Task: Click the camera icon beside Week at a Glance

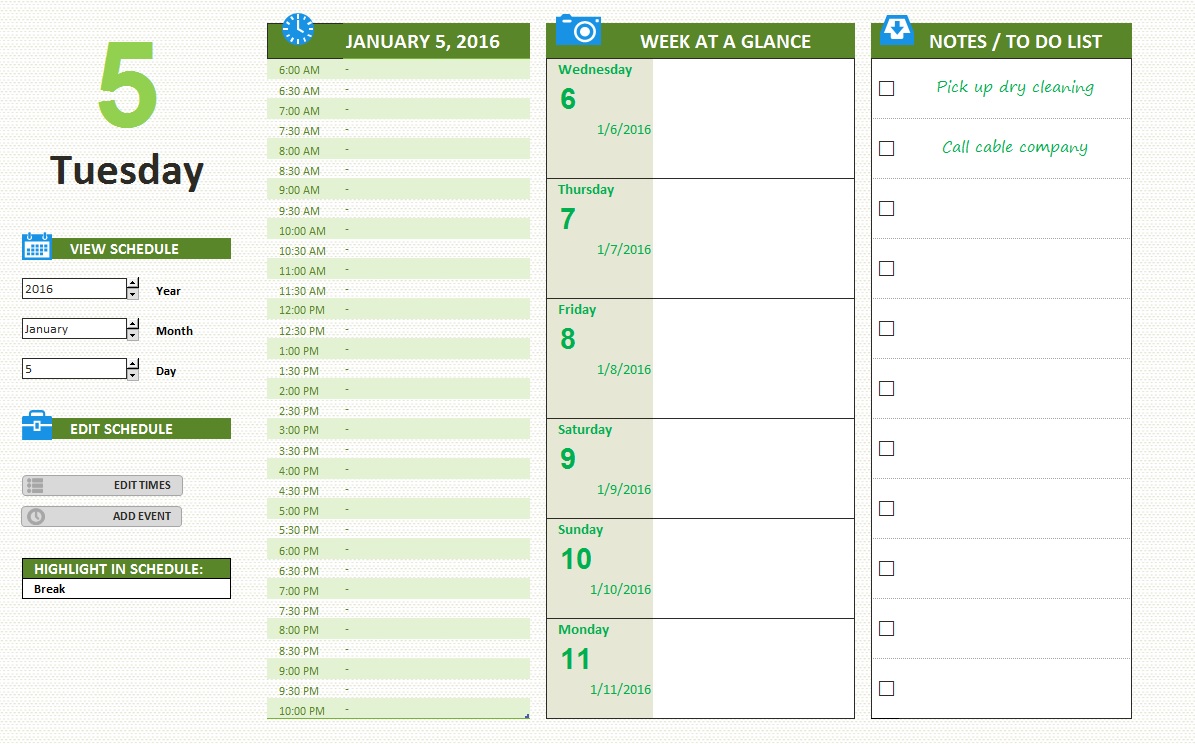Action: click(578, 29)
